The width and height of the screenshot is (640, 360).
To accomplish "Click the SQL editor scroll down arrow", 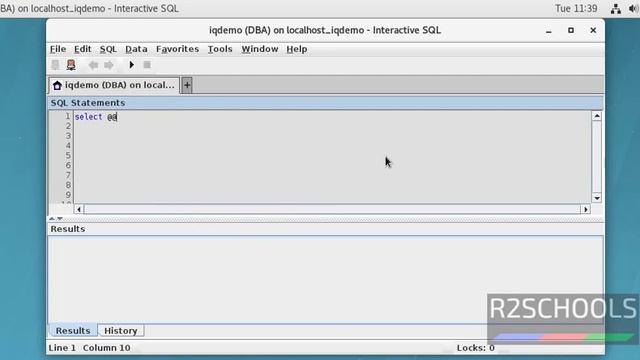I will 597,198.
